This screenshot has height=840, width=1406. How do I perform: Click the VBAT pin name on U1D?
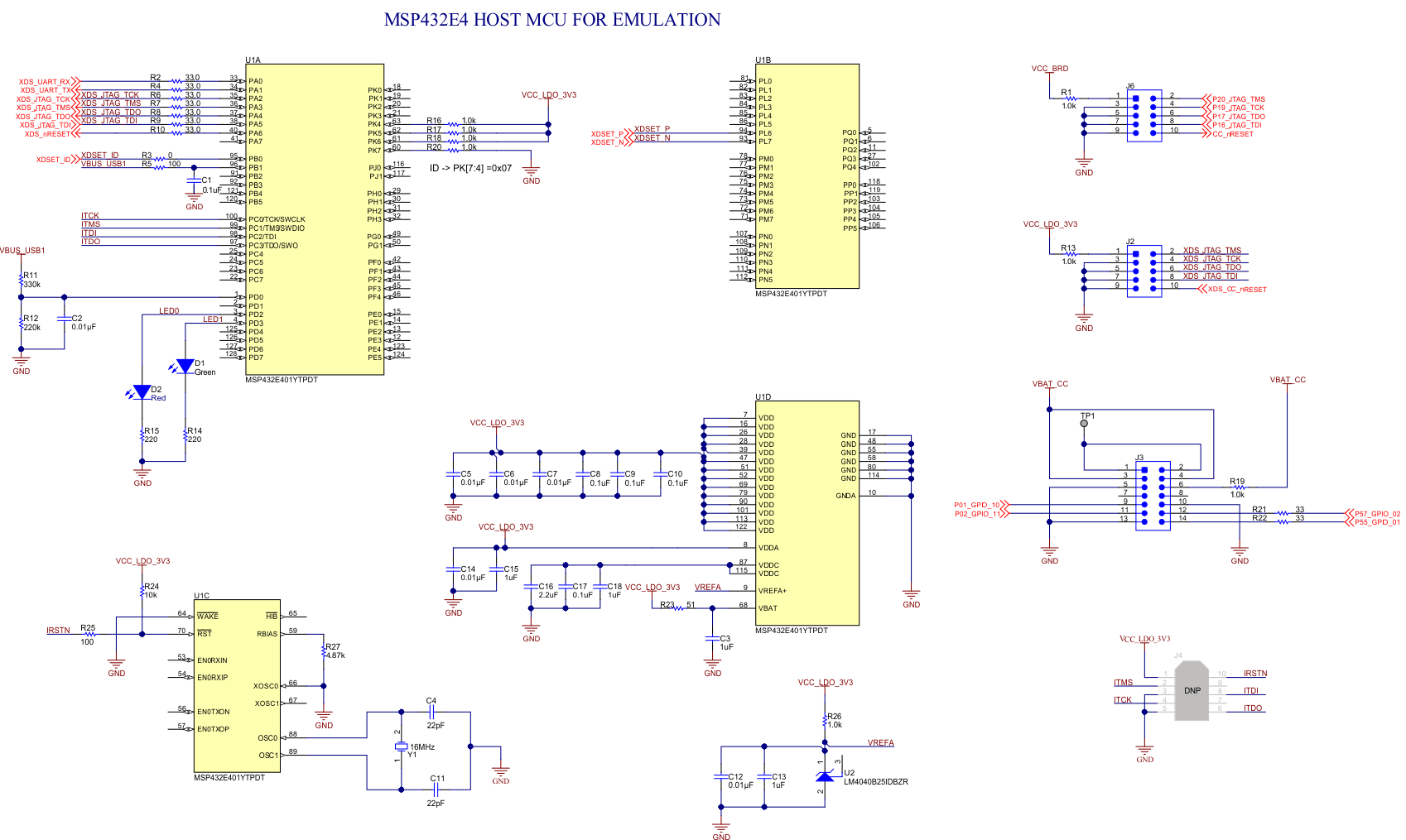coord(768,608)
